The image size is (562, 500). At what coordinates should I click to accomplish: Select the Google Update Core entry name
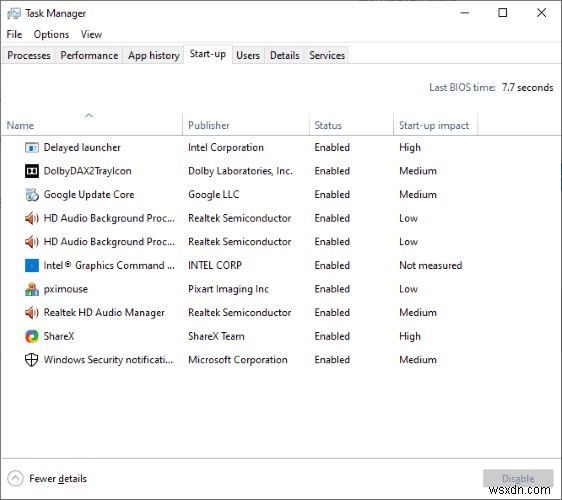click(89, 195)
